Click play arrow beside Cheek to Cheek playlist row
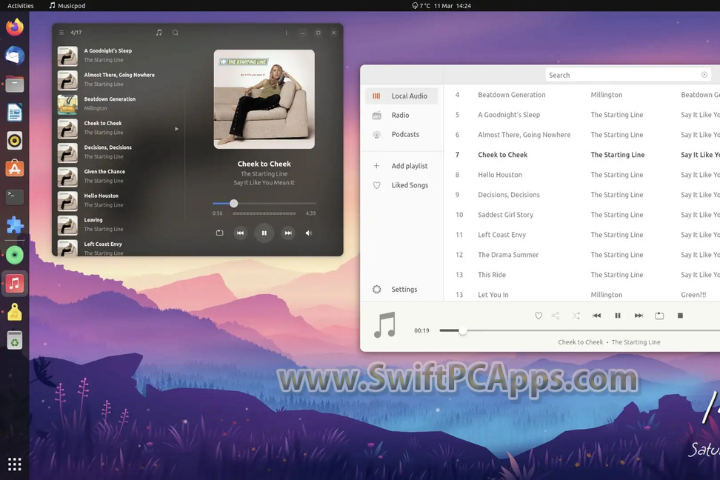Viewport: 720px width, 480px height. click(176, 129)
